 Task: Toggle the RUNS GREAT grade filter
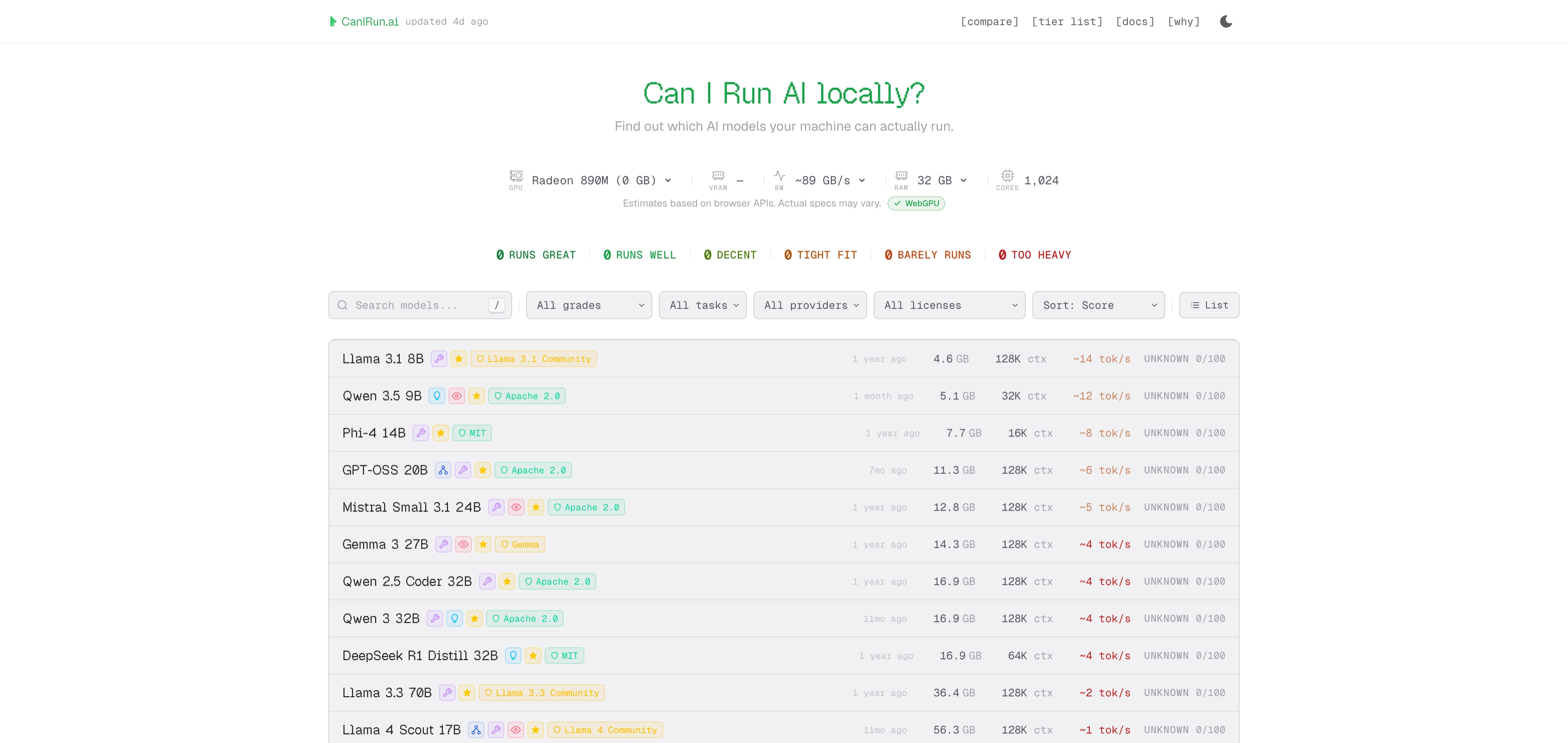[x=536, y=255]
